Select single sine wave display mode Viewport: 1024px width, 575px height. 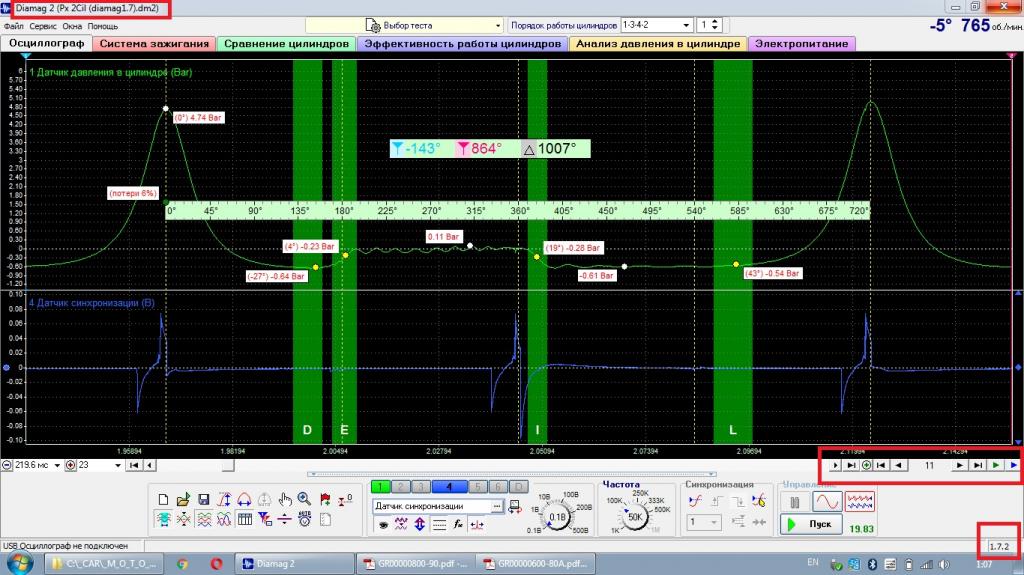(827, 502)
